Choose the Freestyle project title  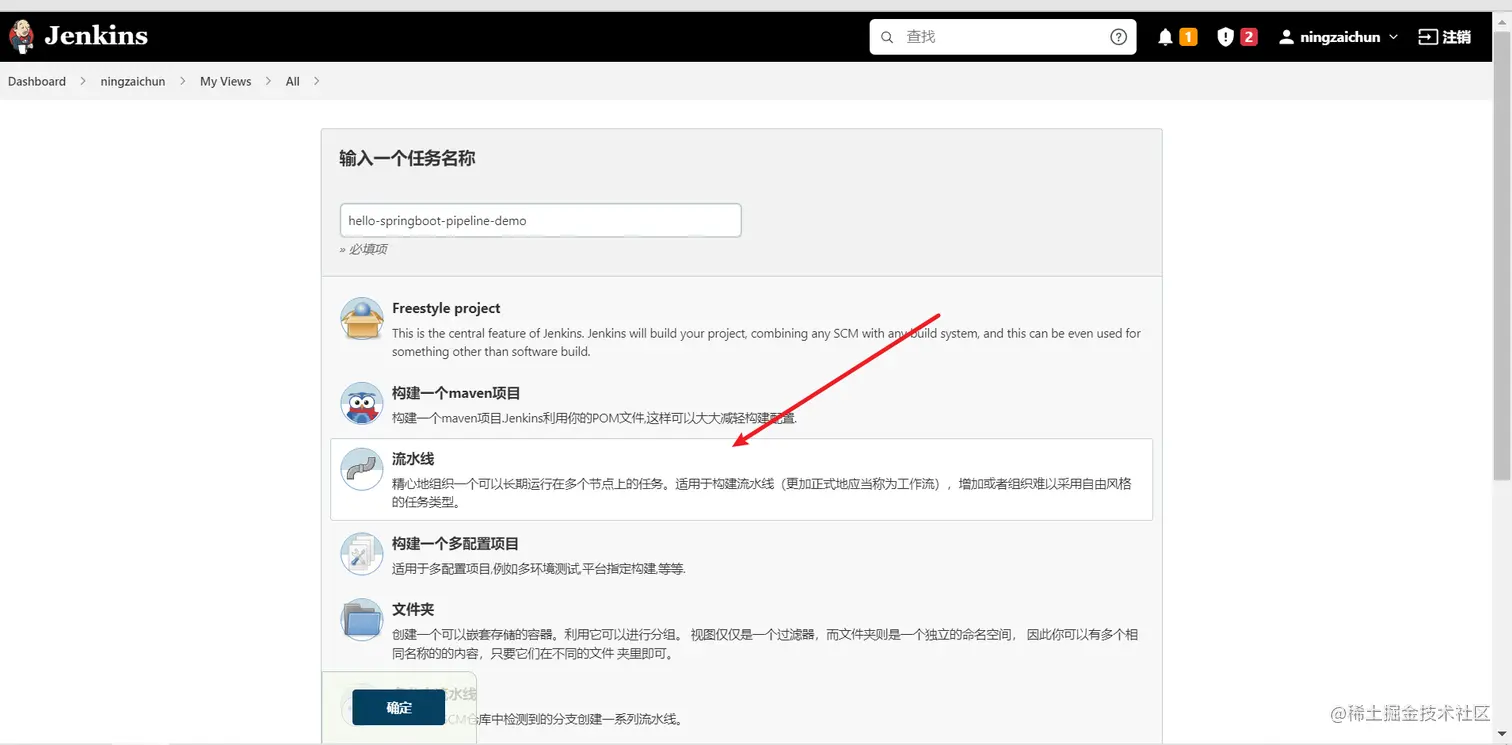(x=446, y=308)
